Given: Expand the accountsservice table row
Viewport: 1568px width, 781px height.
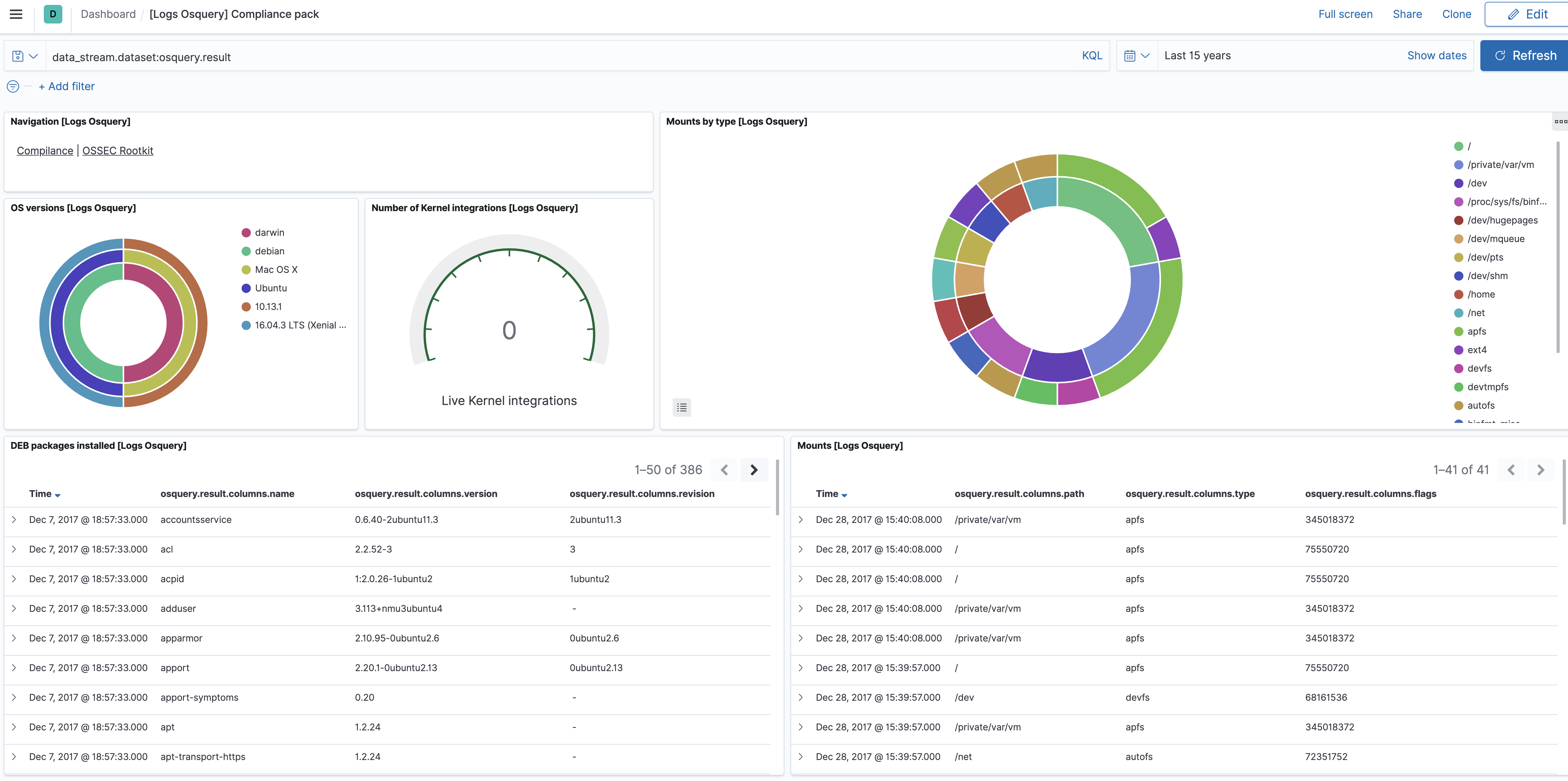Looking at the screenshot, I should click(14, 520).
